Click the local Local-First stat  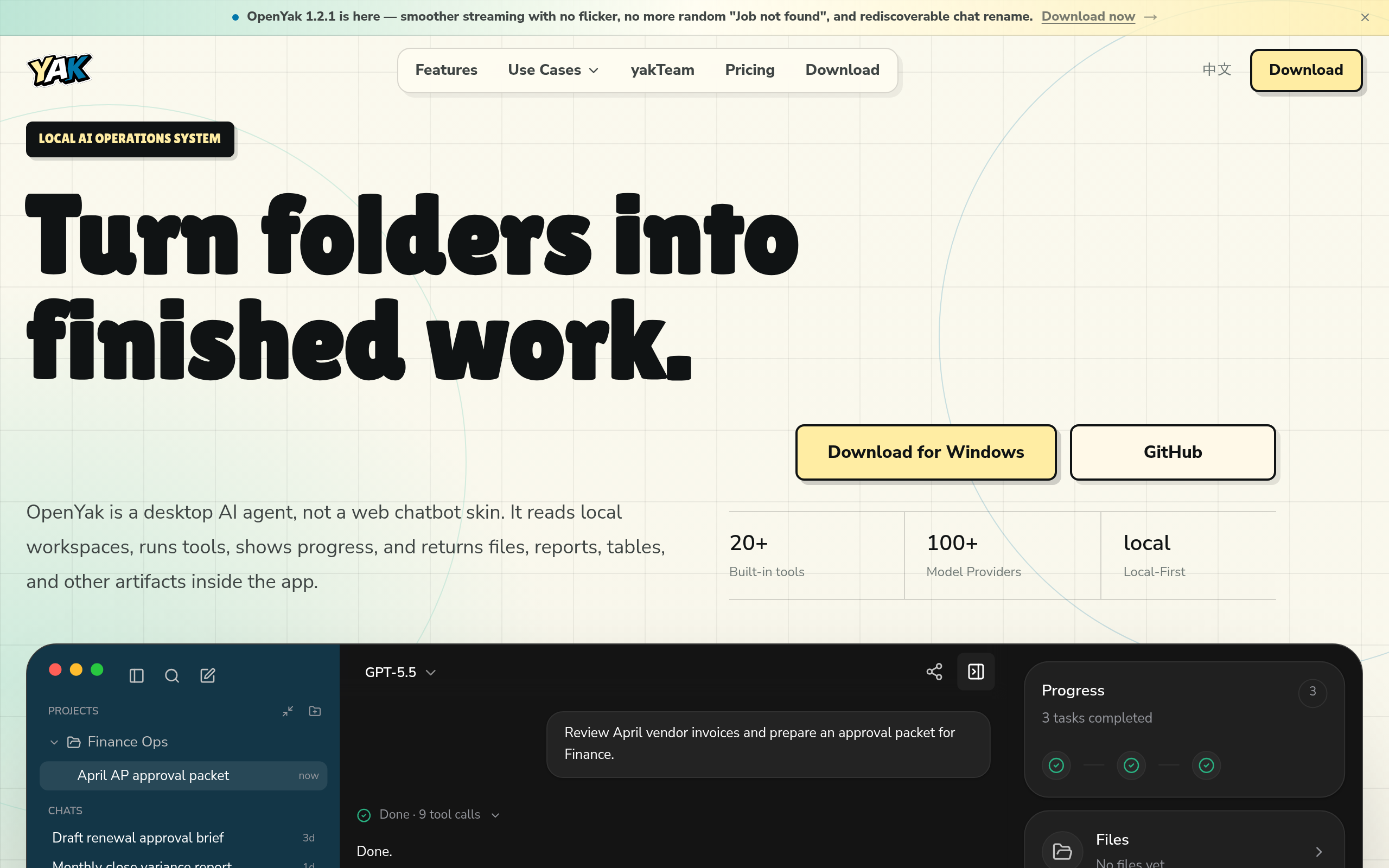click(1189, 555)
